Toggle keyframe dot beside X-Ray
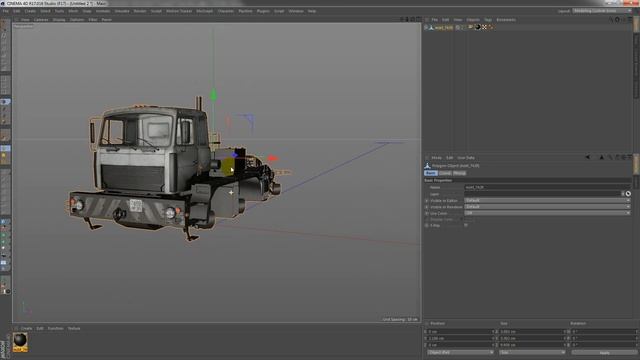 [x=427, y=225]
